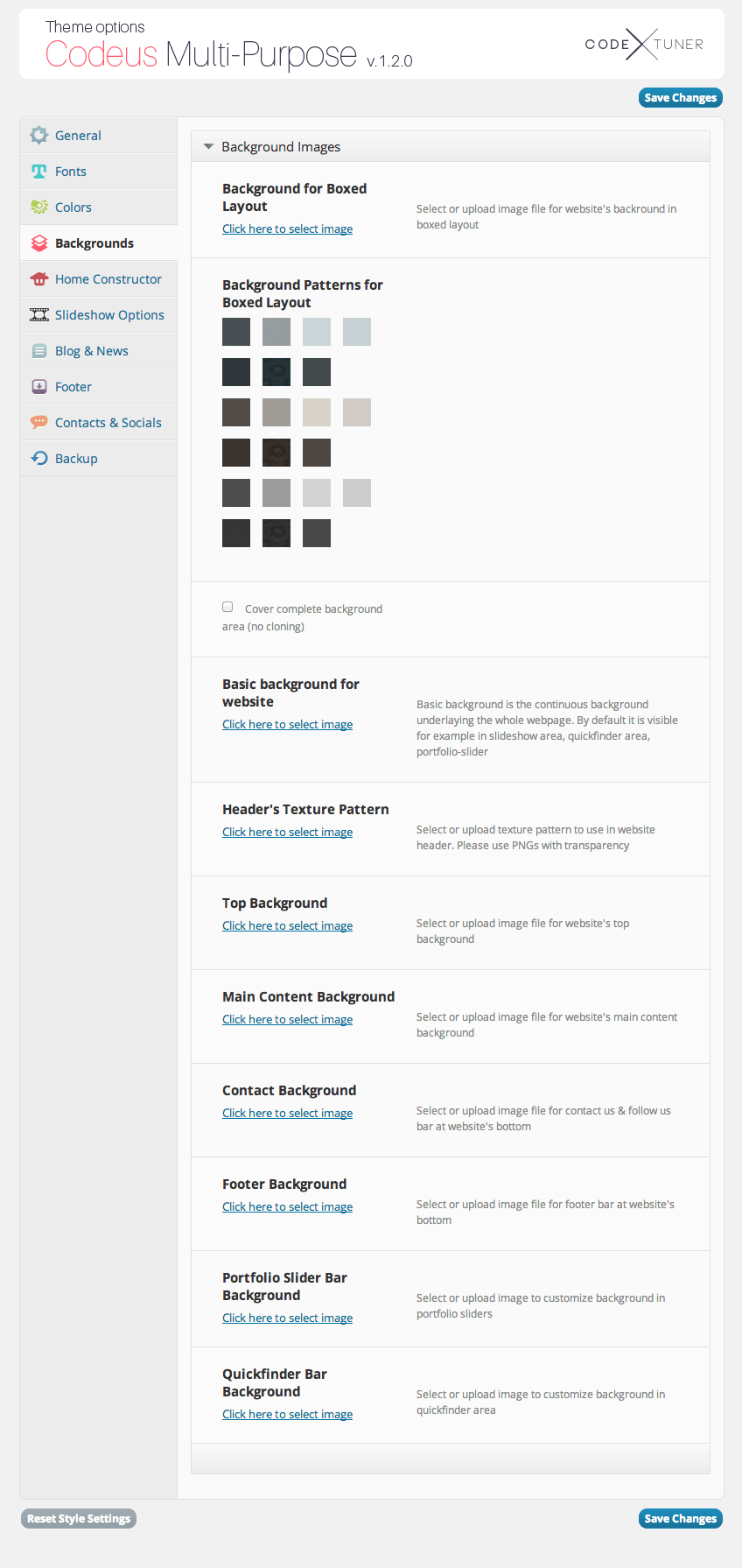This screenshot has height=1568, width=742.
Task: Collapse the Background Images panel
Action: coord(208,146)
